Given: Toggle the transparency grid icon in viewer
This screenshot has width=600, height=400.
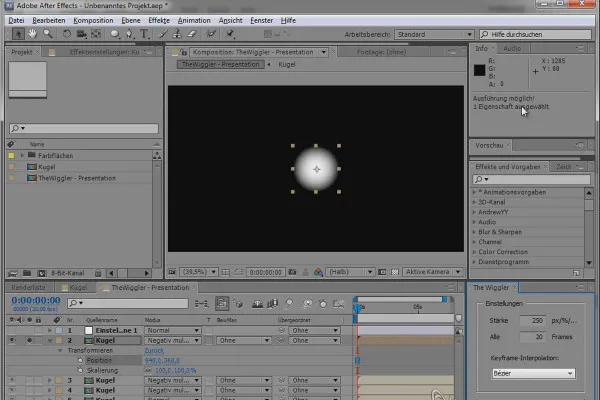Looking at the screenshot, I should 395,272.
